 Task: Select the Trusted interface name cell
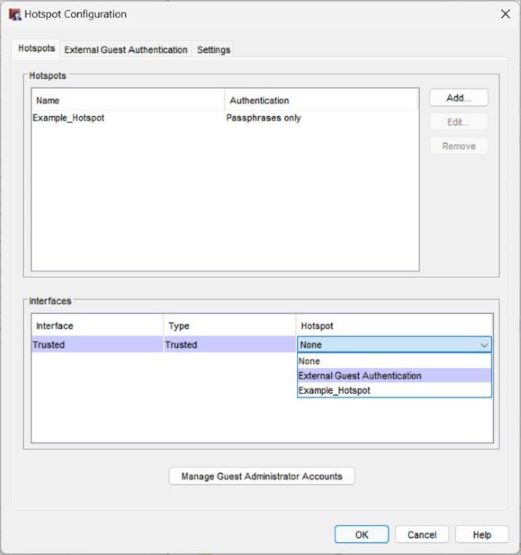point(98,344)
